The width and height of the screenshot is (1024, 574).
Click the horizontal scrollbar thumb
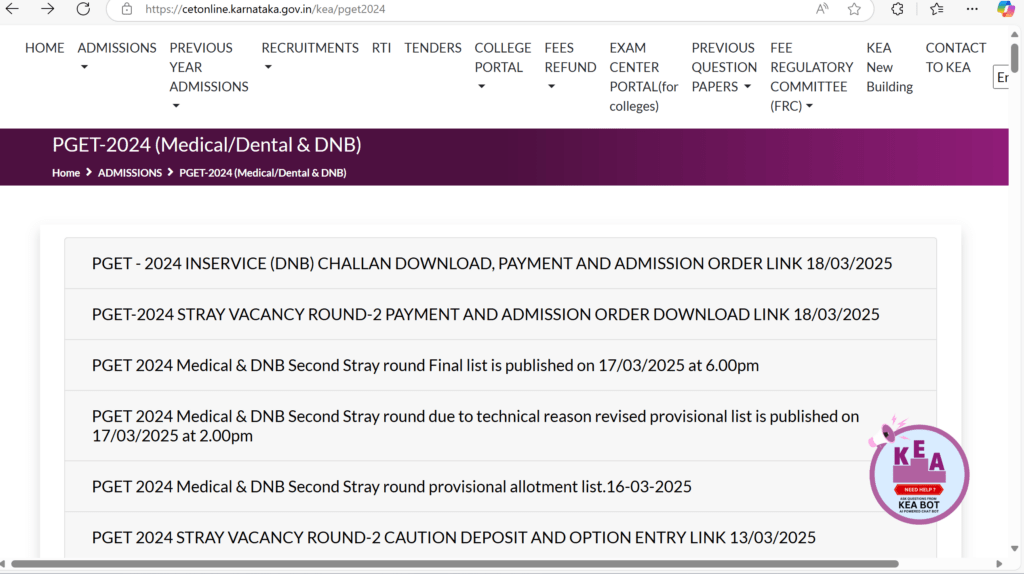tap(455, 564)
